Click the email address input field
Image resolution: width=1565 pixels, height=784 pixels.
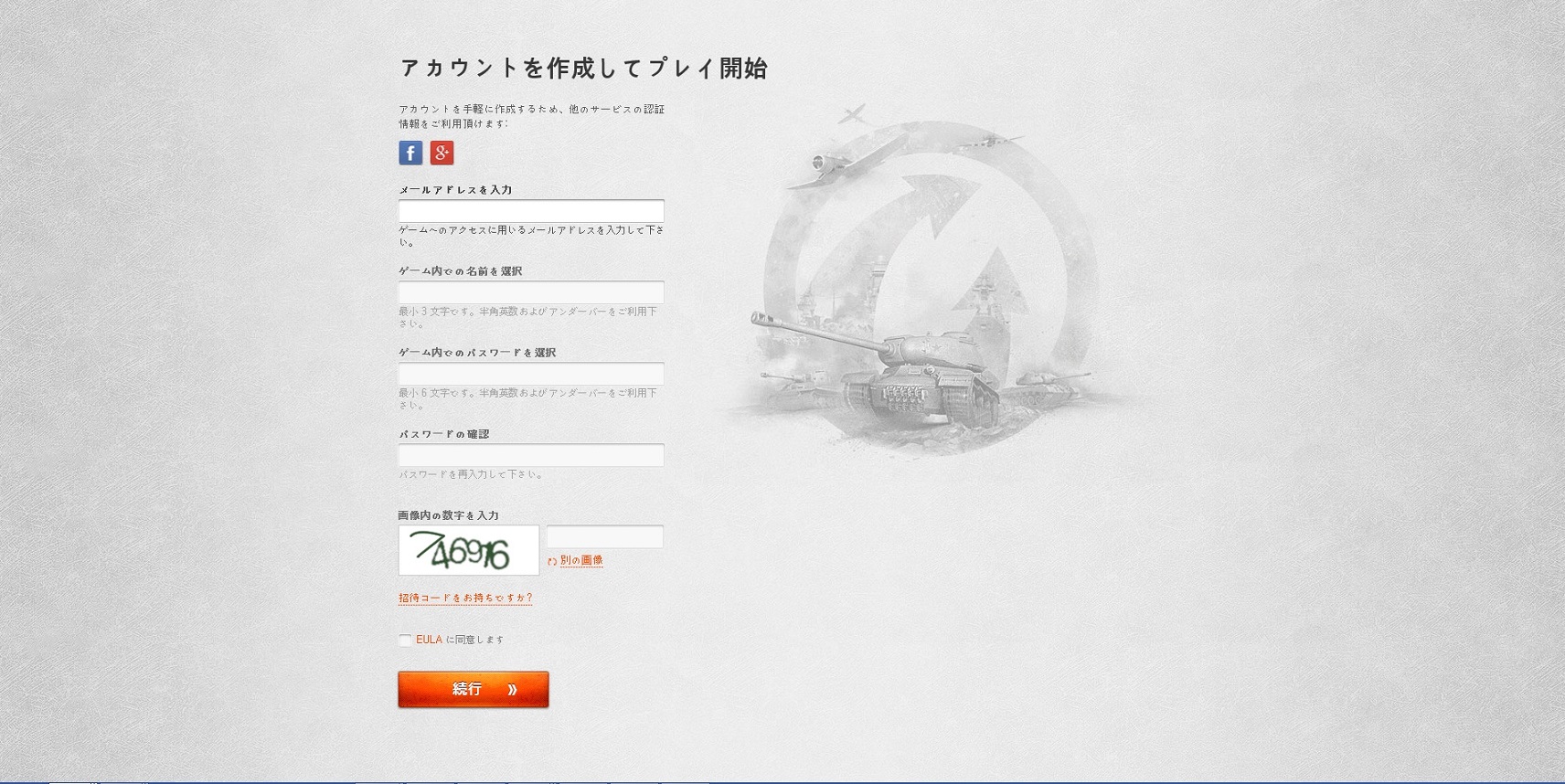coord(531,210)
